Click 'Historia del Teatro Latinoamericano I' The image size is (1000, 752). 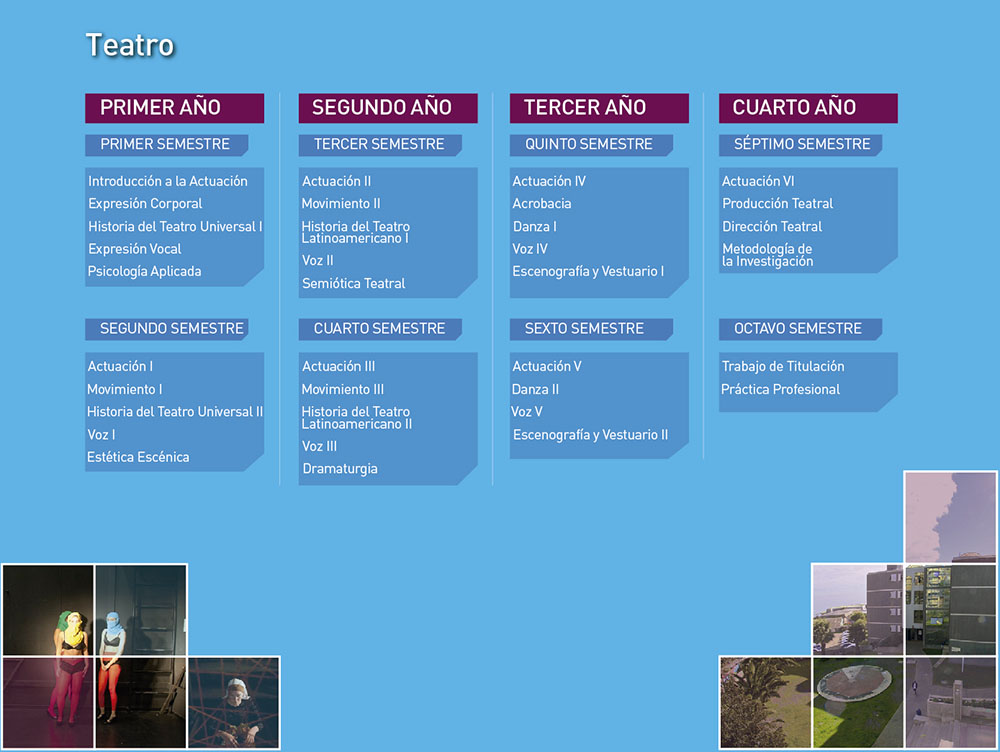355,232
